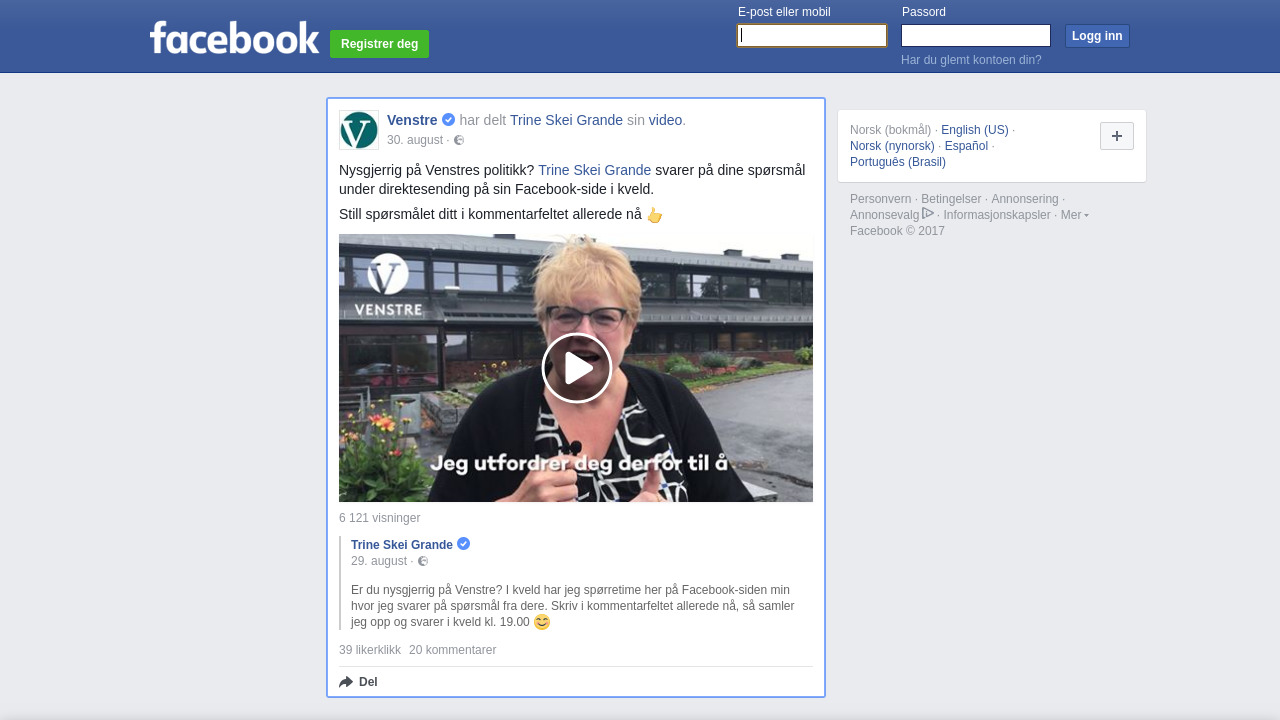Click verified badge beside Trine Skei Grande
Viewport: 1280px width, 720px height.
(464, 544)
